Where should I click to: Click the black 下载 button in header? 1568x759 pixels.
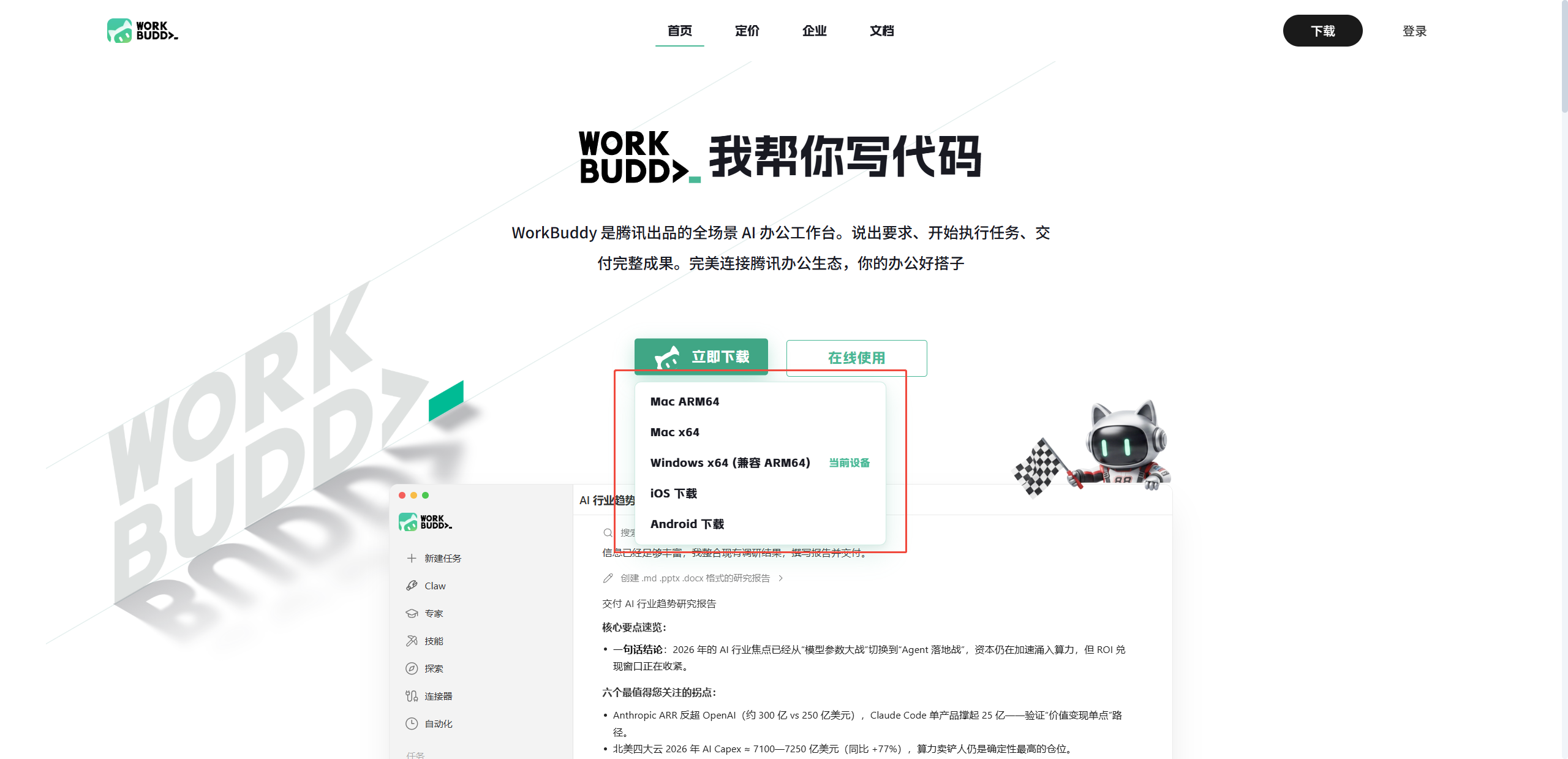point(1322,31)
